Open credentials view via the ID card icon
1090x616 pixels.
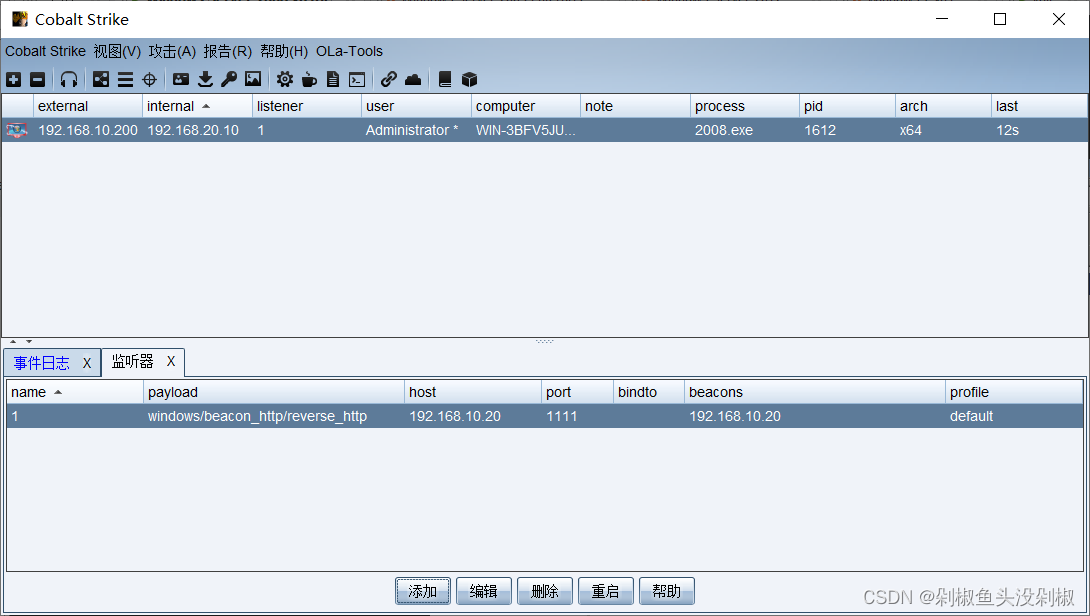[x=181, y=79]
